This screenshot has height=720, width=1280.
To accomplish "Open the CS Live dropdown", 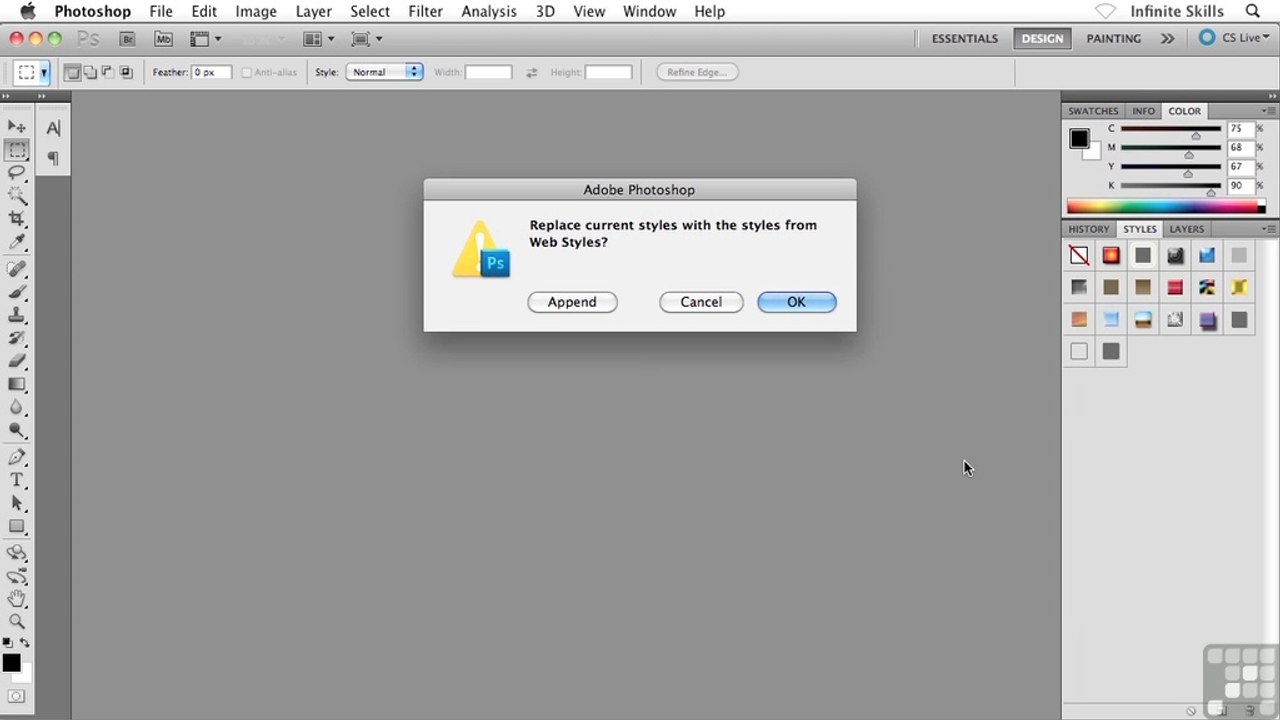I will [x=1235, y=38].
